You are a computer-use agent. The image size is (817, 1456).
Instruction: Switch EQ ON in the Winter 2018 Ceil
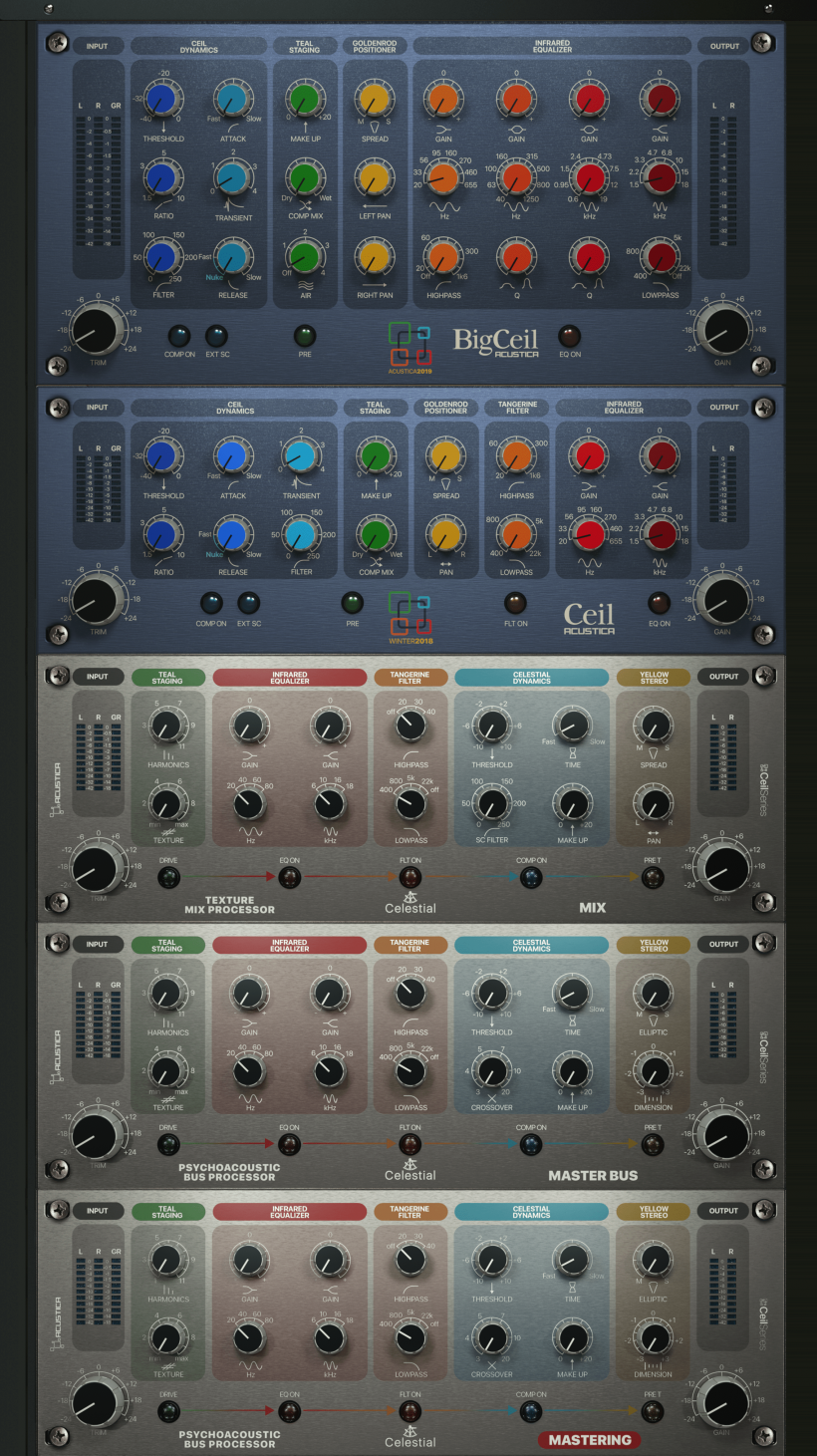pyautogui.click(x=660, y=603)
